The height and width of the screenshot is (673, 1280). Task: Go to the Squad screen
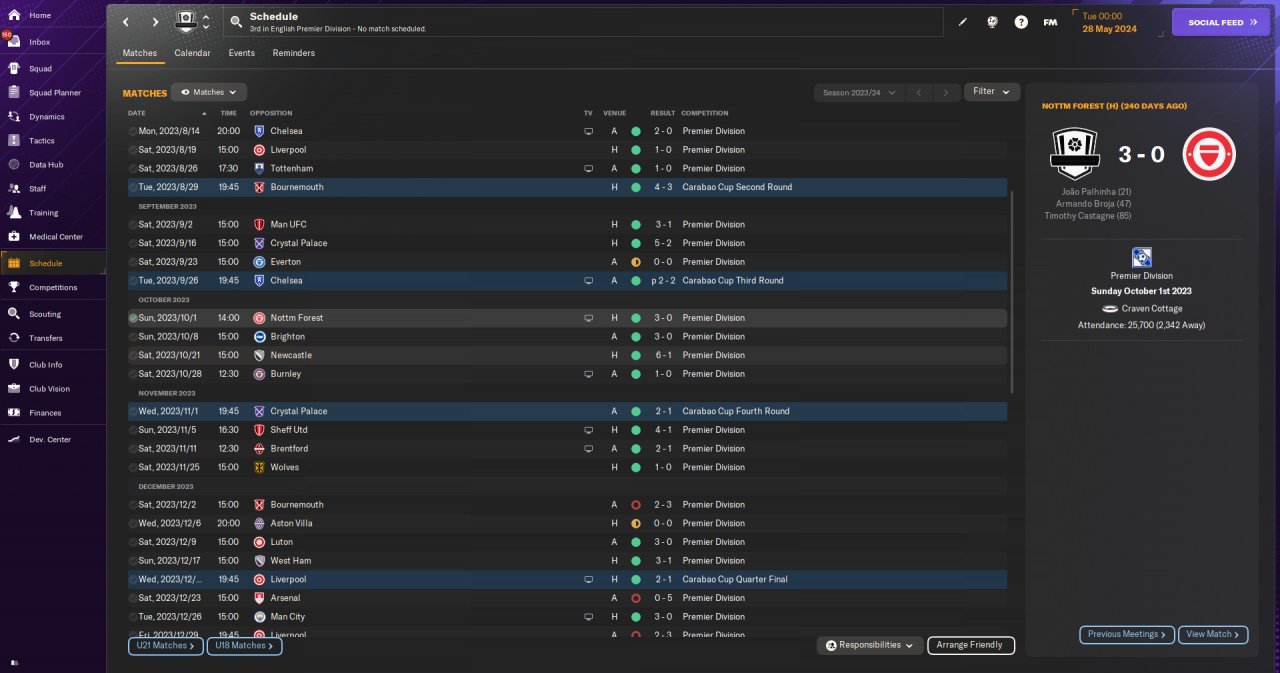(x=40, y=69)
